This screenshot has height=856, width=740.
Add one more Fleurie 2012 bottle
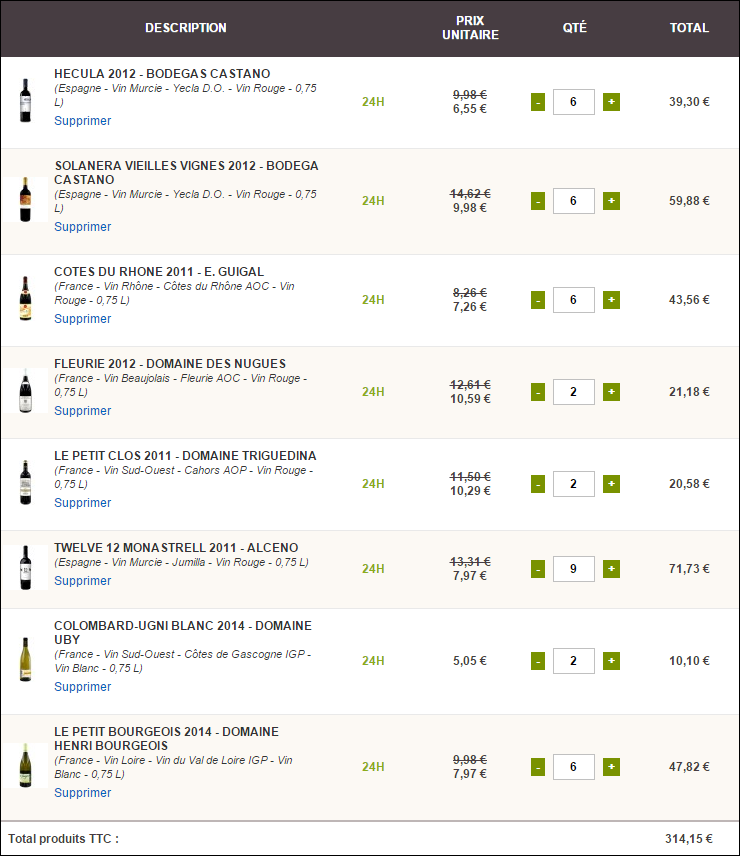(611, 392)
